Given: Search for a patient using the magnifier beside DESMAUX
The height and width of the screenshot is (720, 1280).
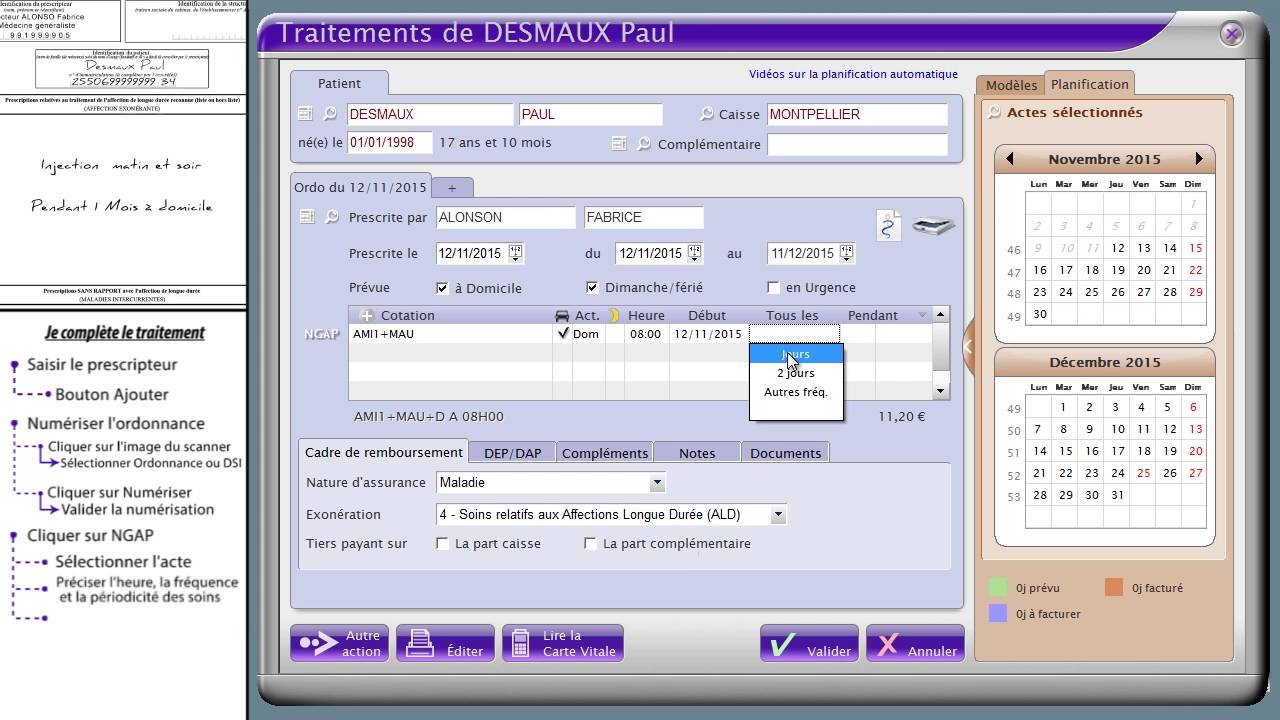Looking at the screenshot, I should pyautogui.click(x=329, y=114).
